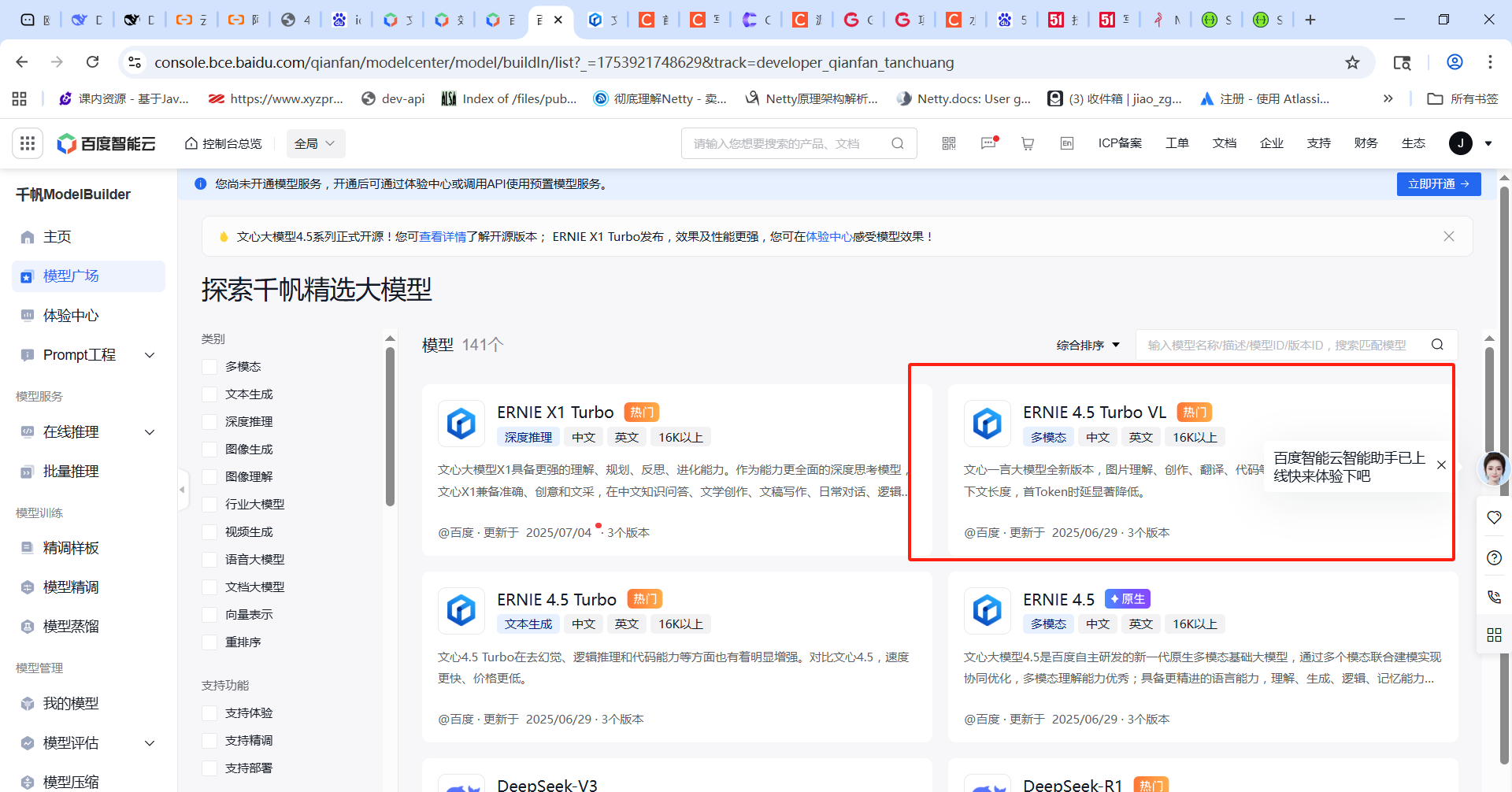Click the ERNIE 4.5 Turbo model logo
This screenshot has width=1512, height=792.
click(x=461, y=610)
